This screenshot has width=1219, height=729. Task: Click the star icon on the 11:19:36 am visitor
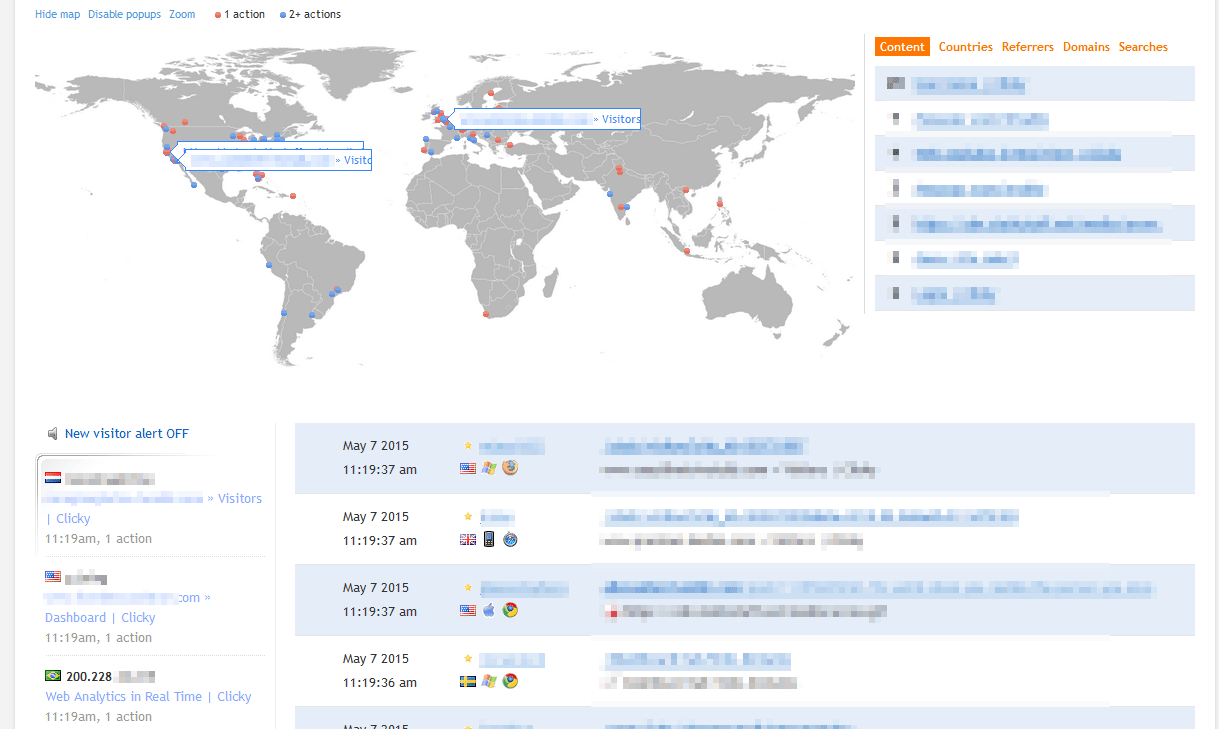[467, 659]
